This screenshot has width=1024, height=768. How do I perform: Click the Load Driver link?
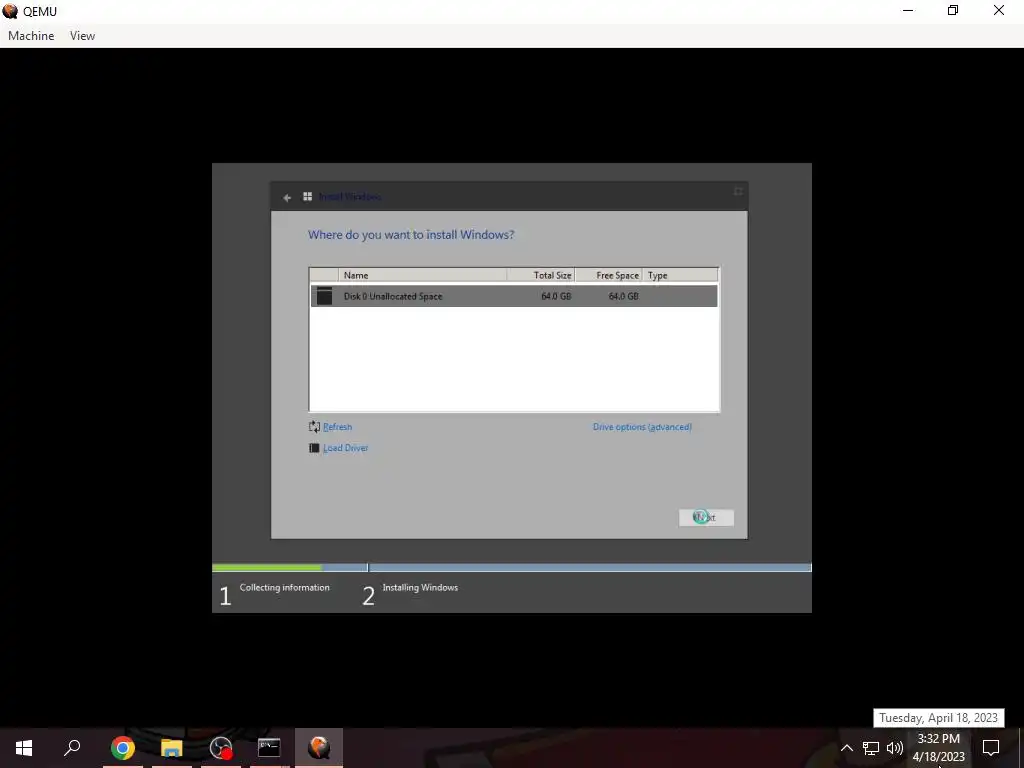click(345, 448)
